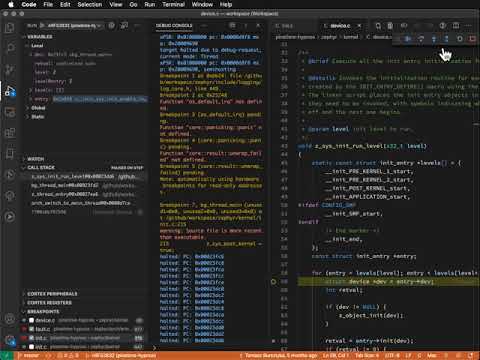Open the Manage gear in the activity bar
The width and height of the screenshot is (480, 360).
coord(10,340)
